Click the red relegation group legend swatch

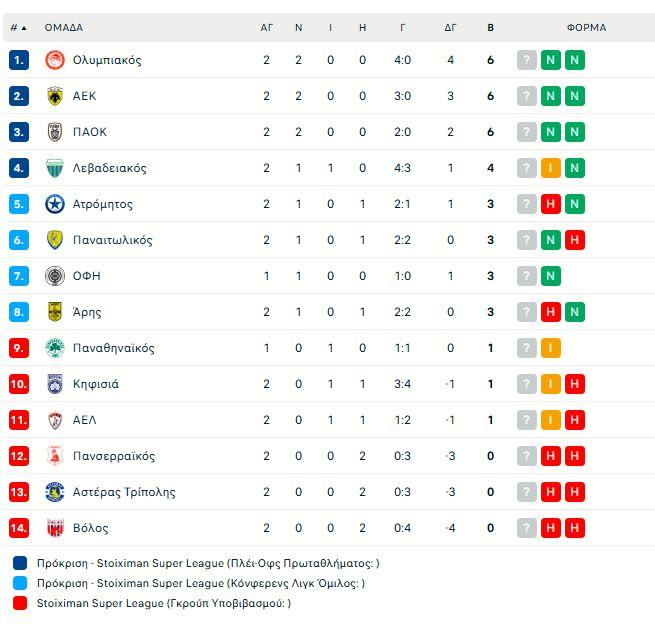(20, 603)
